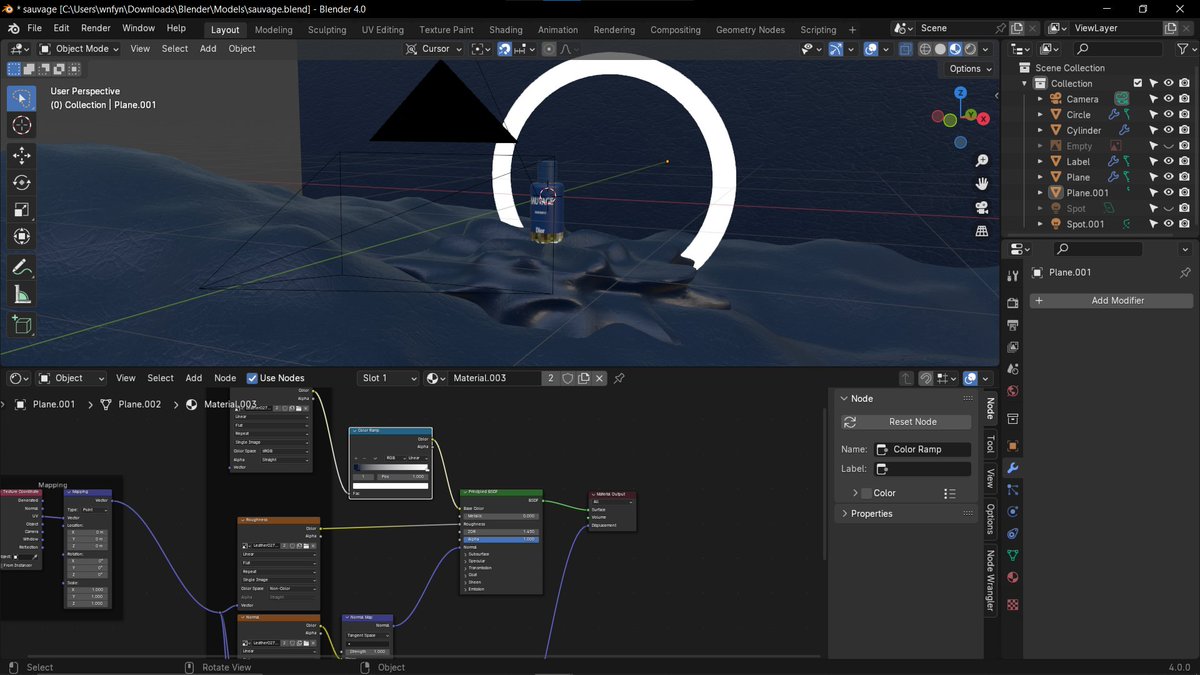Open the Render menu
The height and width of the screenshot is (675, 1200).
click(x=96, y=28)
